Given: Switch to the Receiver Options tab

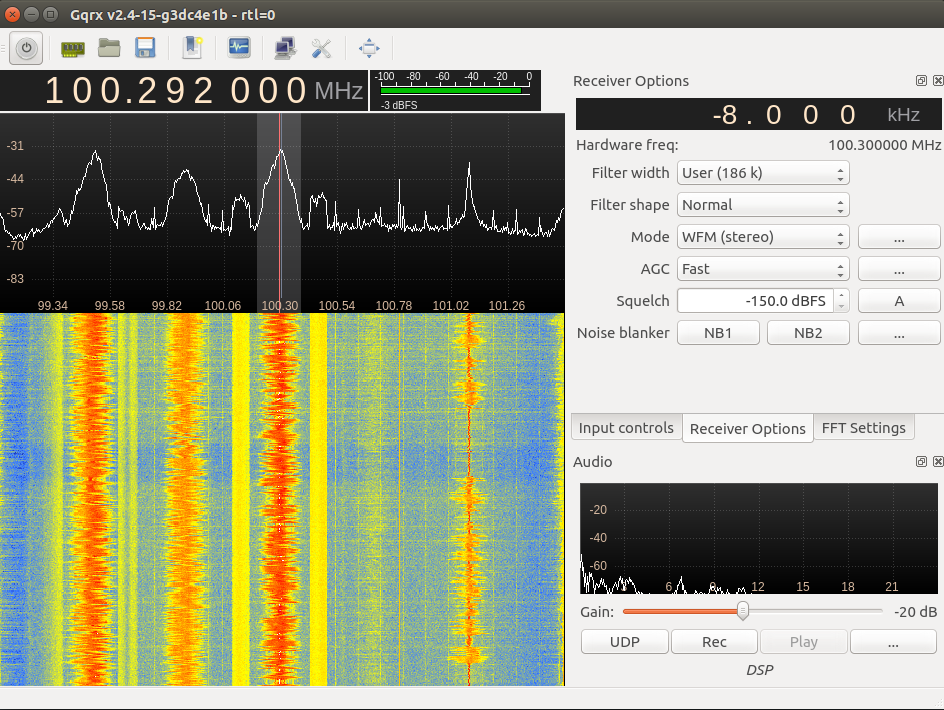Looking at the screenshot, I should point(748,428).
